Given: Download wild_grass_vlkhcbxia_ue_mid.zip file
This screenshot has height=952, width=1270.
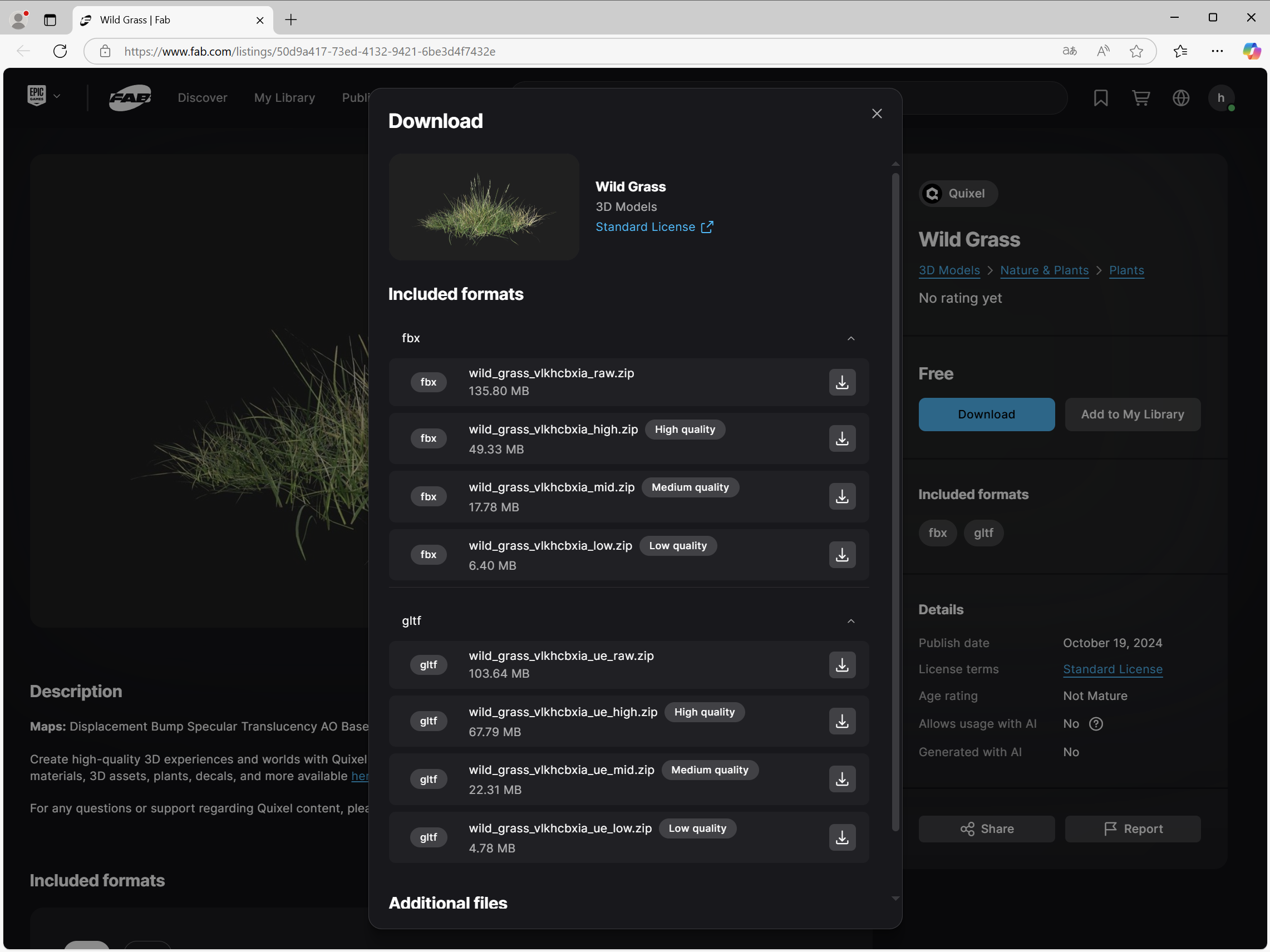Looking at the screenshot, I should pos(841,780).
